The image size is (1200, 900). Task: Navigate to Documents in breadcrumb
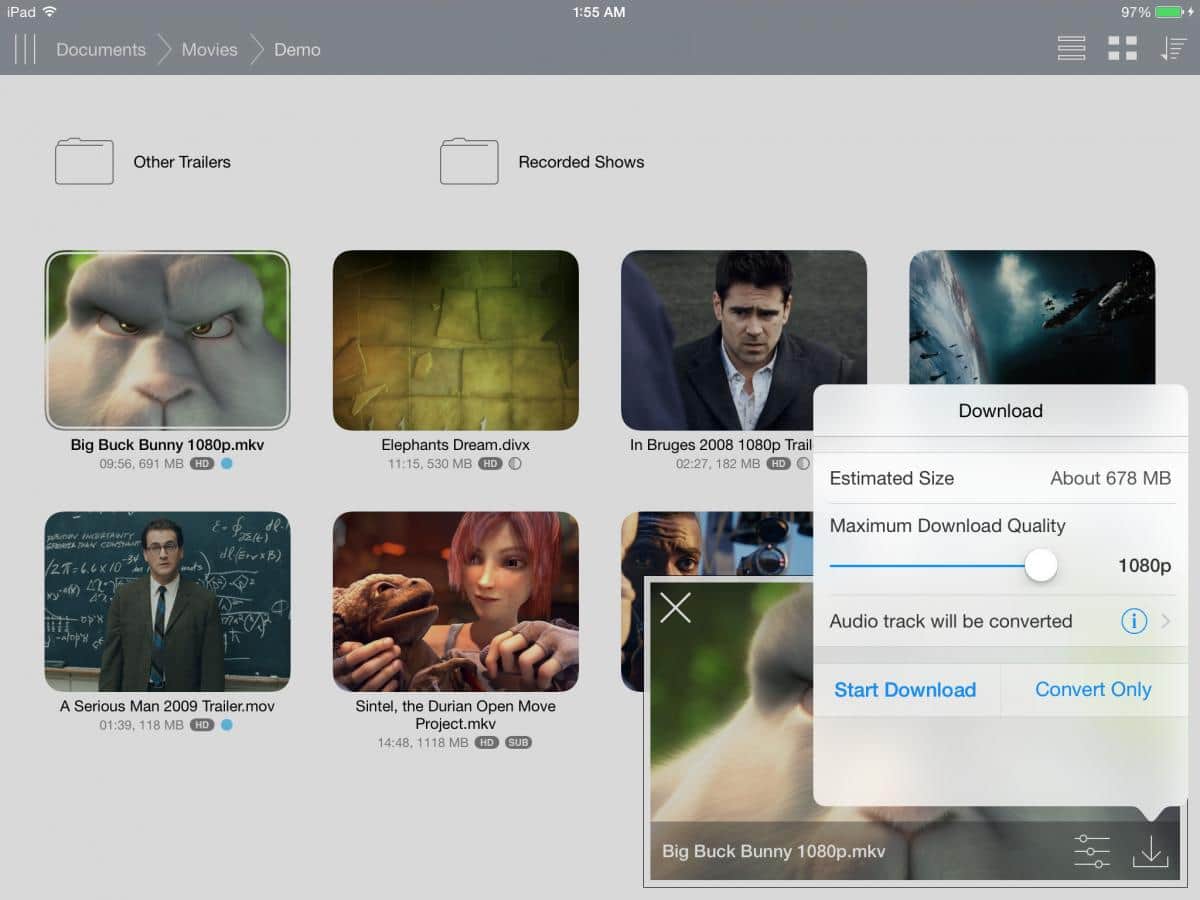coord(100,49)
